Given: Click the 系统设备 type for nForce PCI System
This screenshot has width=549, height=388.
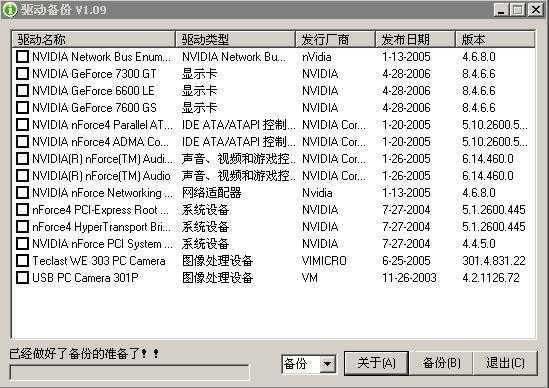Looking at the screenshot, I should (x=205, y=244).
